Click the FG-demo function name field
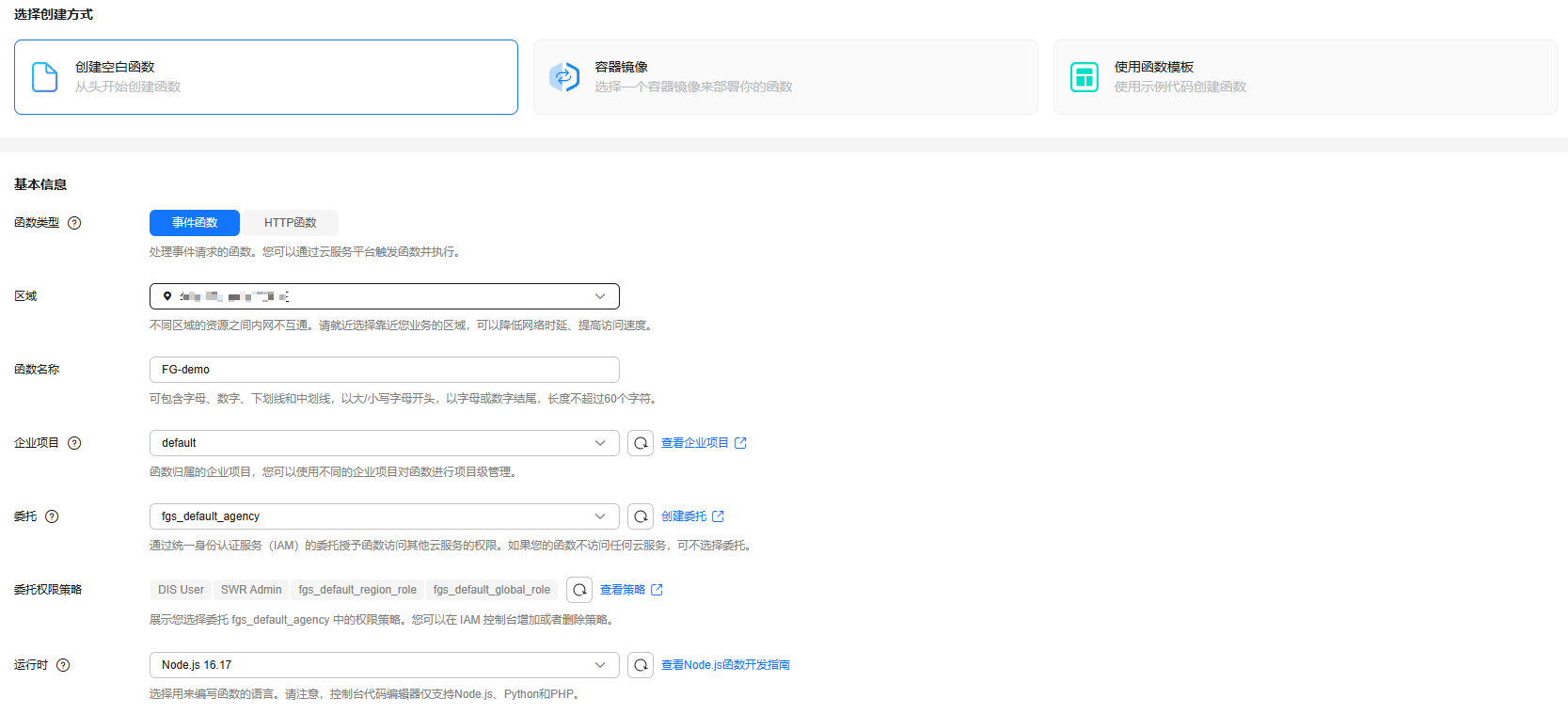Screen dimensions: 1568x714 [384, 370]
